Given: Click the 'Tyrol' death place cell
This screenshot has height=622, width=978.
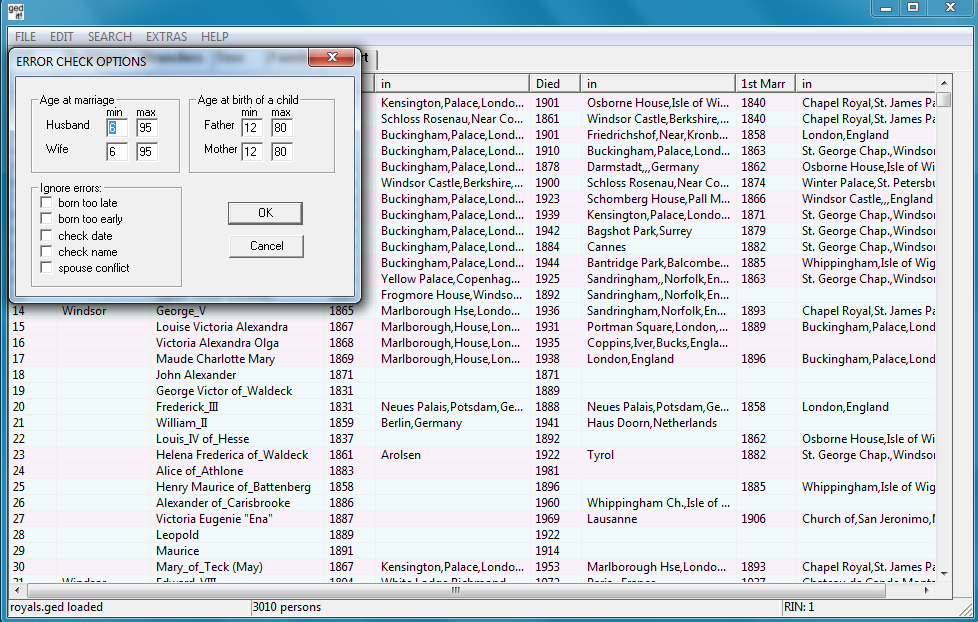Looking at the screenshot, I should (x=600, y=455).
